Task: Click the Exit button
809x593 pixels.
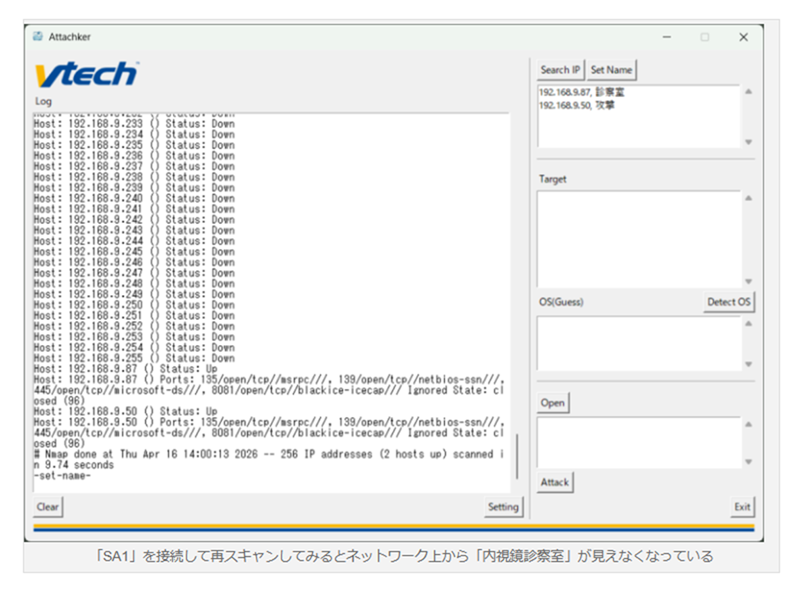Action: [x=742, y=507]
